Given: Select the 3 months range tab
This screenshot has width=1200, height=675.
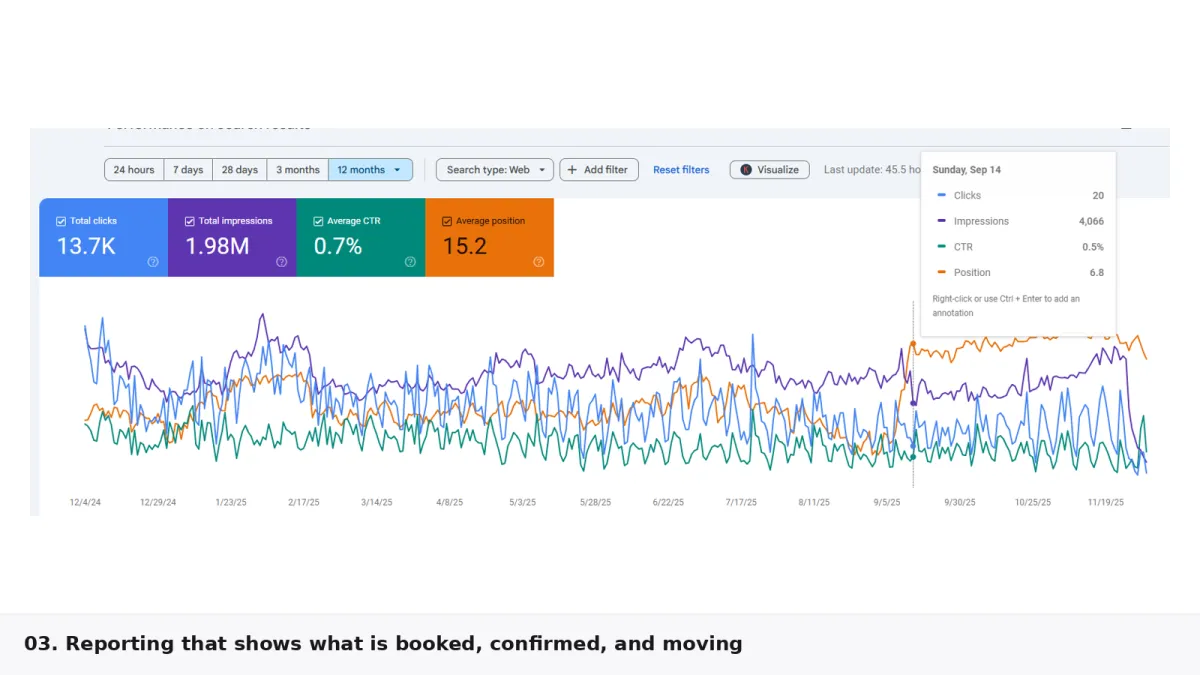Looking at the screenshot, I should tap(298, 170).
